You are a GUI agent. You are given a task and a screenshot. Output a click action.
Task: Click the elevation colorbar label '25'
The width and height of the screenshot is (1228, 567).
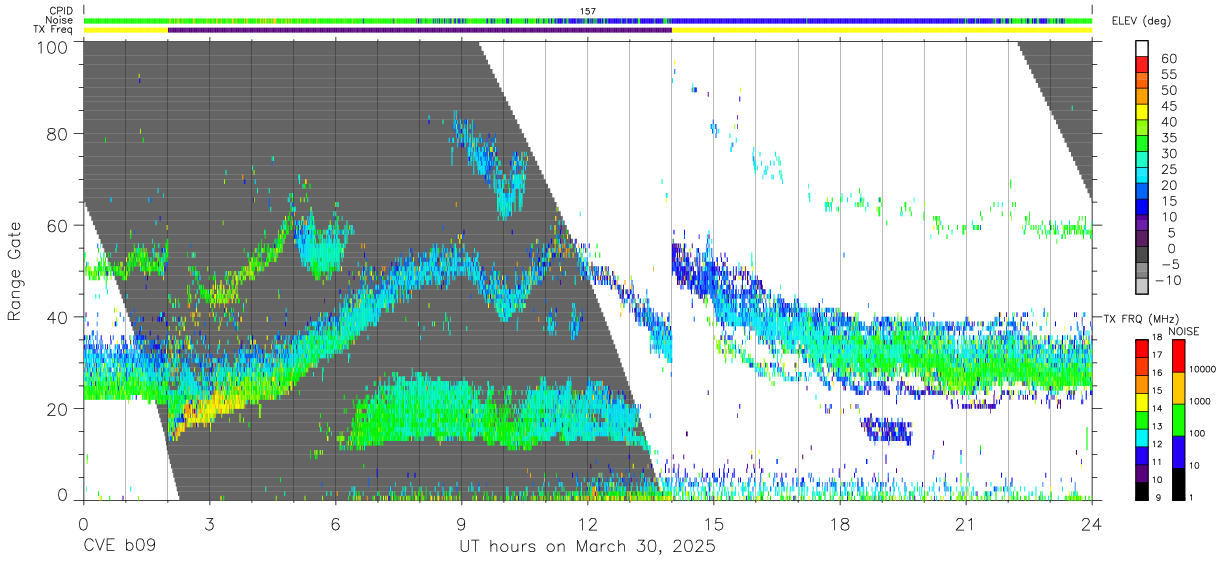point(1168,170)
